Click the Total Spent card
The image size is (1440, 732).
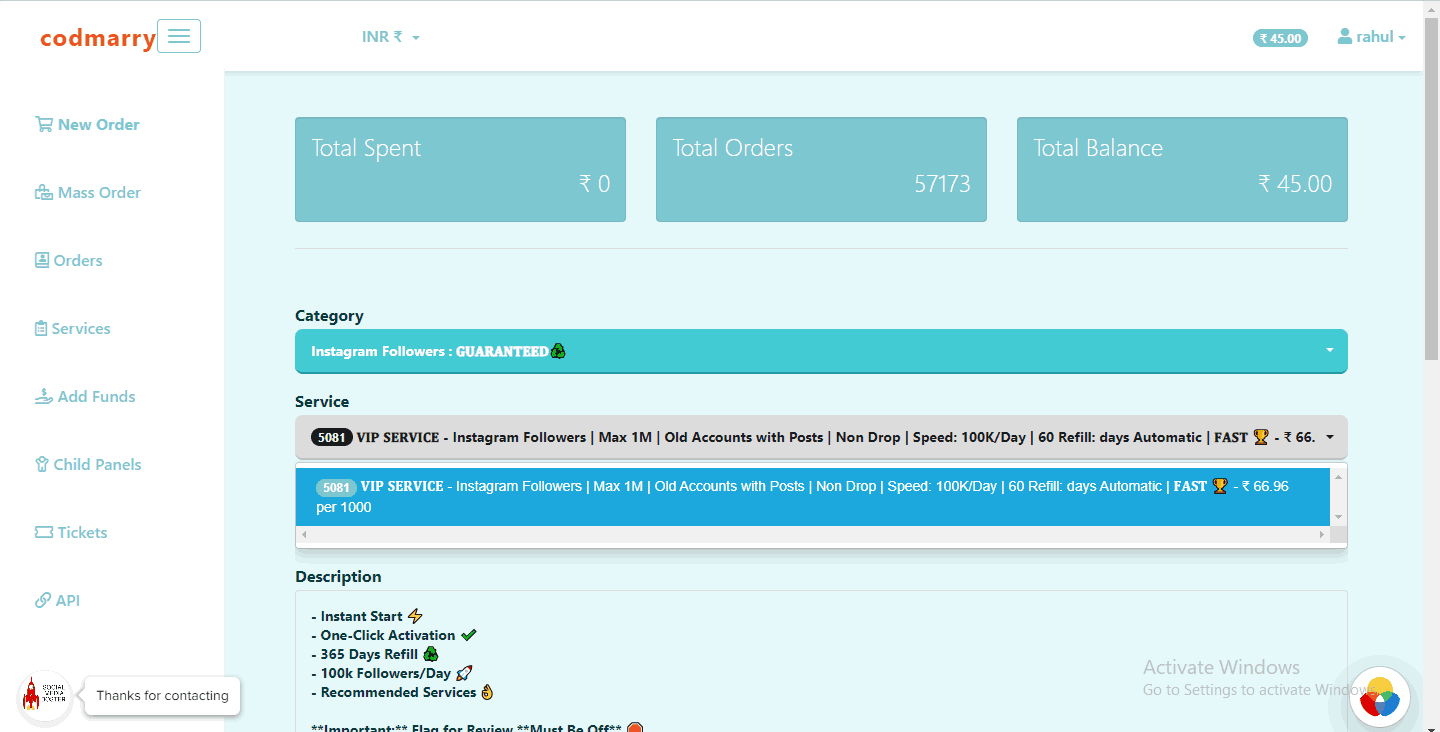coord(460,169)
